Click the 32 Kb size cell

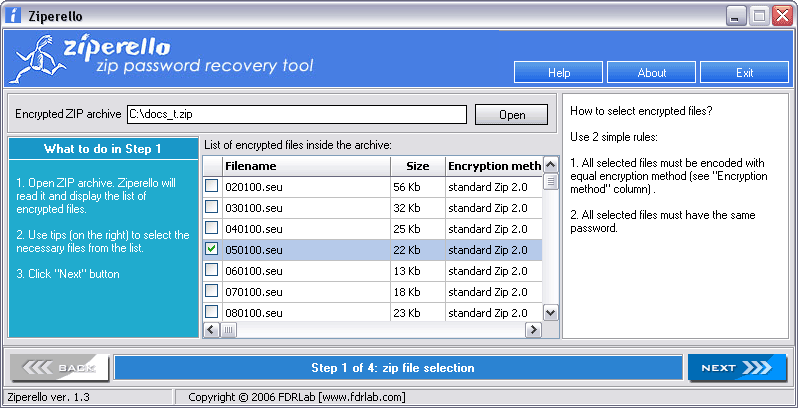tap(418, 208)
